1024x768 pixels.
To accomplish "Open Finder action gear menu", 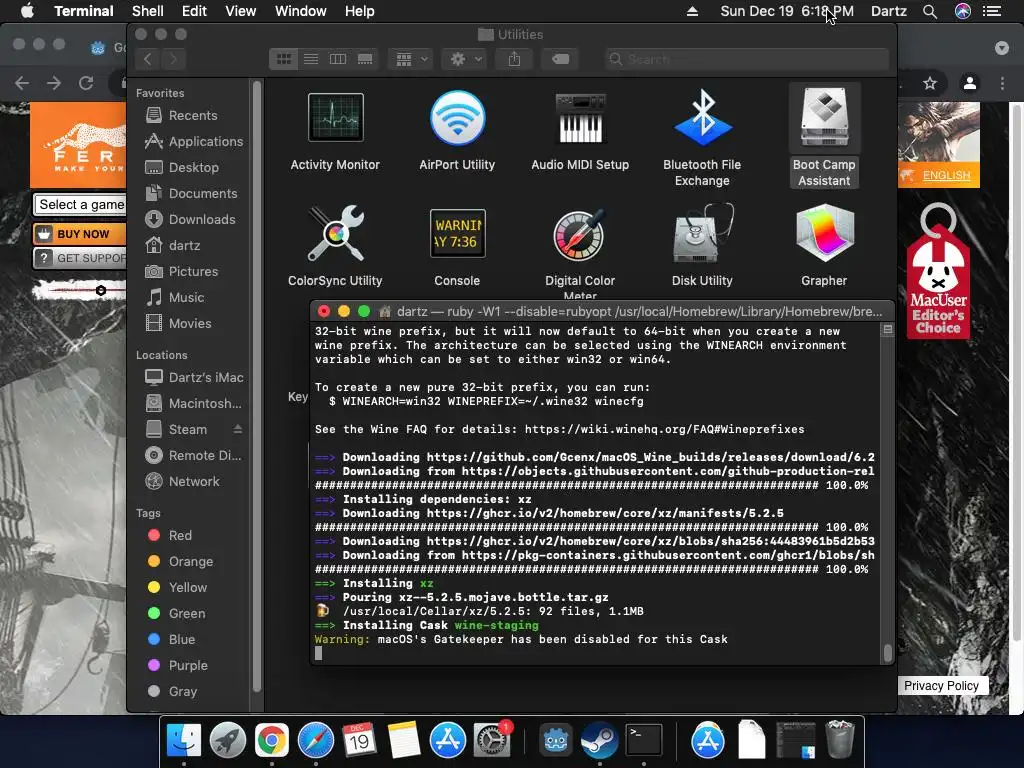I will 466,59.
